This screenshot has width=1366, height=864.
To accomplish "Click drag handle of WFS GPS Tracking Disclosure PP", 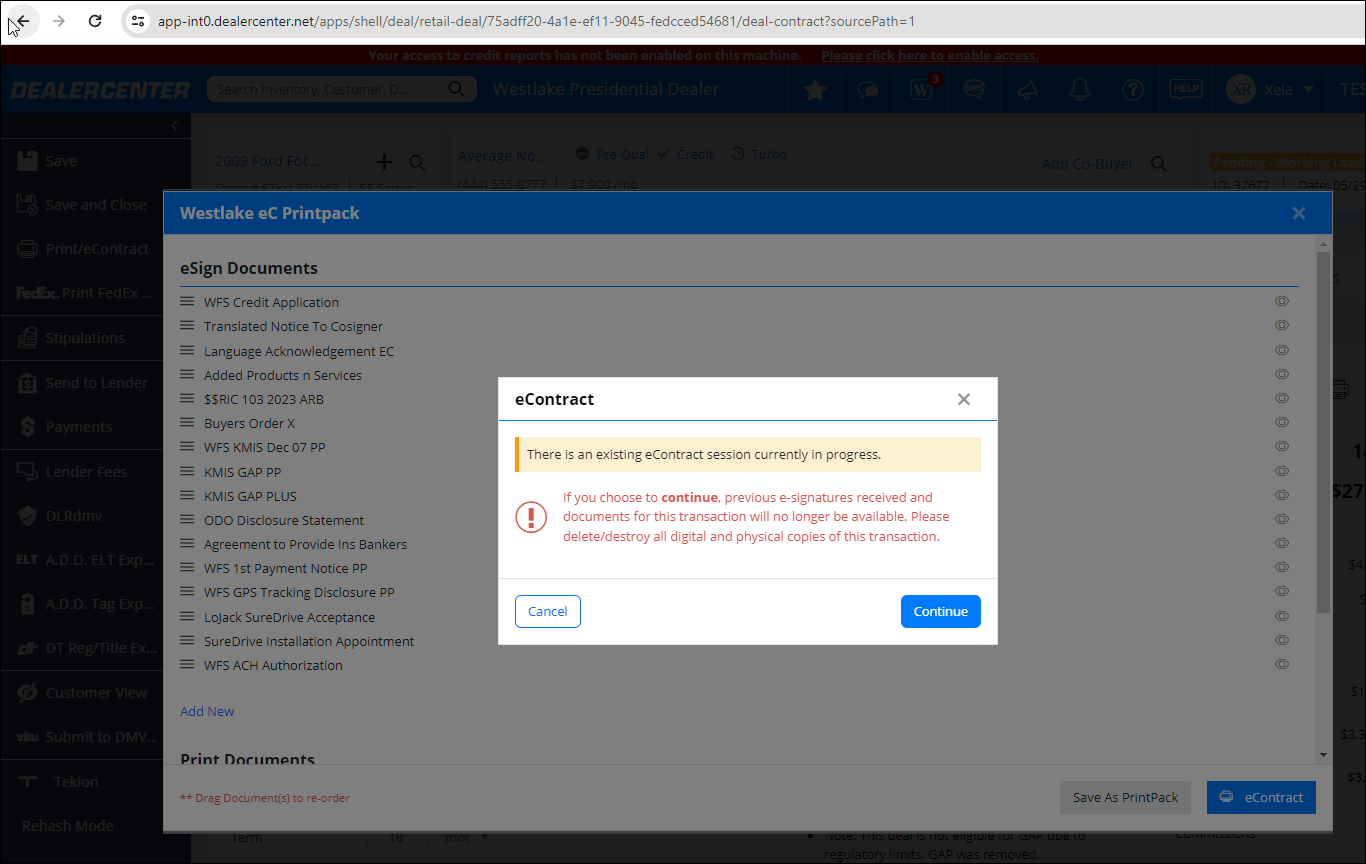I will coord(186,592).
